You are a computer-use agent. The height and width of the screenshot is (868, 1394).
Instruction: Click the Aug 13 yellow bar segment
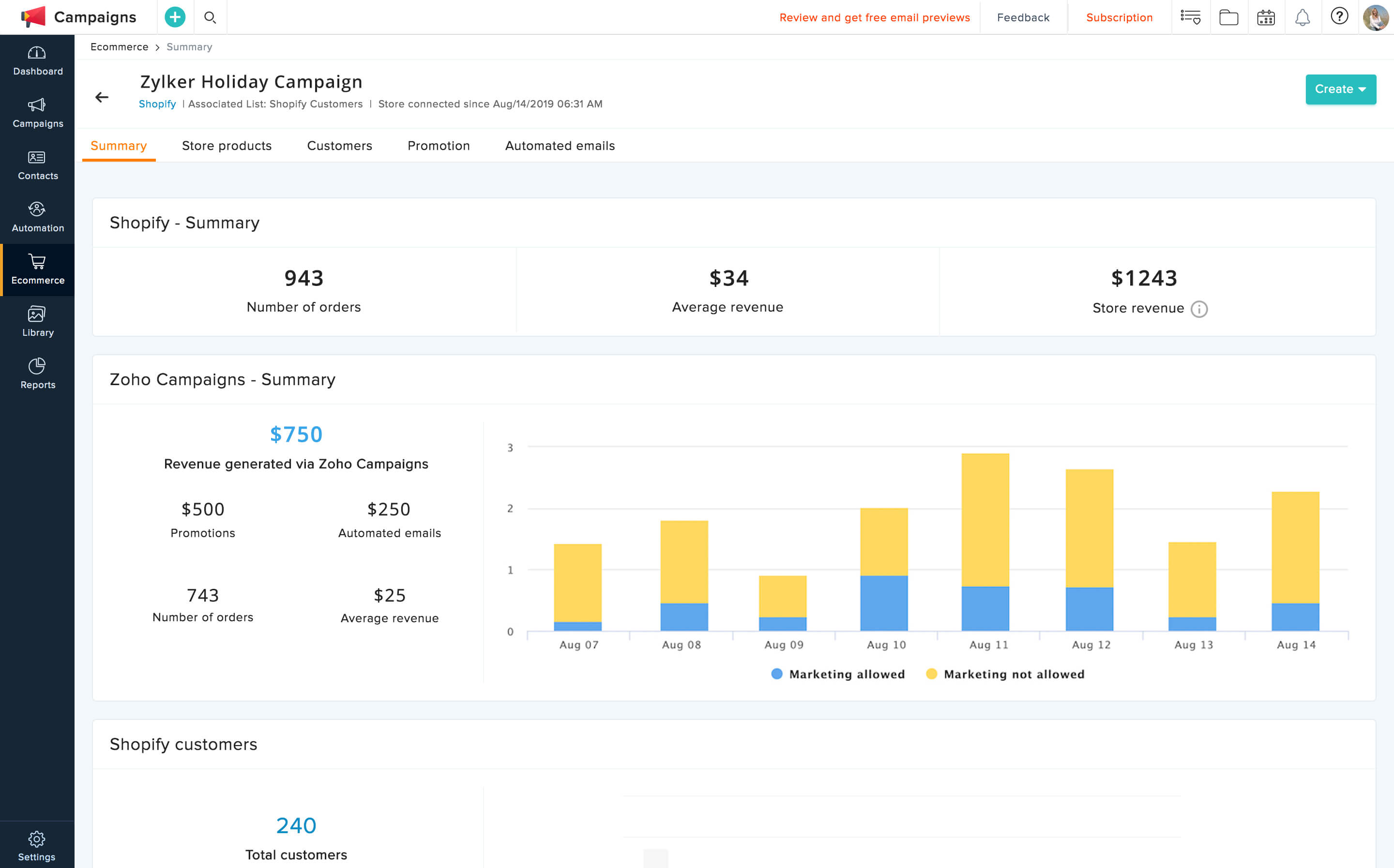pyautogui.click(x=1192, y=579)
